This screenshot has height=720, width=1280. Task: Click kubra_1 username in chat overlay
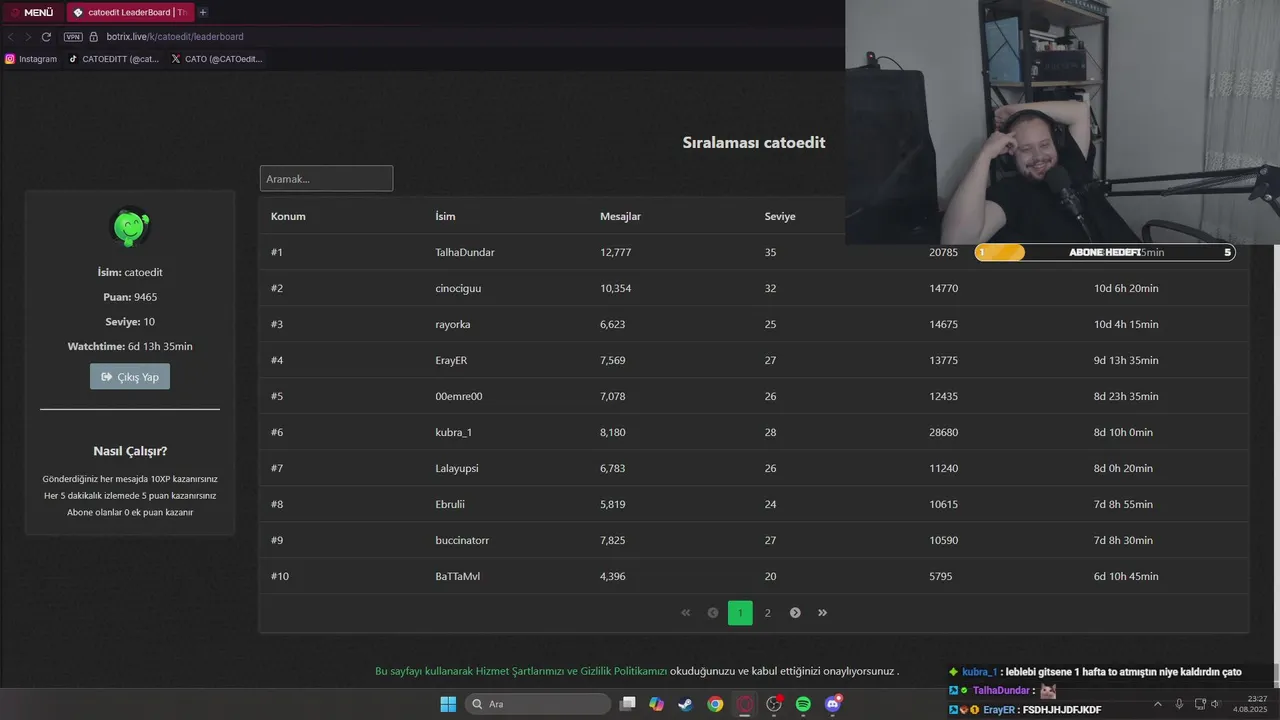[x=979, y=672]
